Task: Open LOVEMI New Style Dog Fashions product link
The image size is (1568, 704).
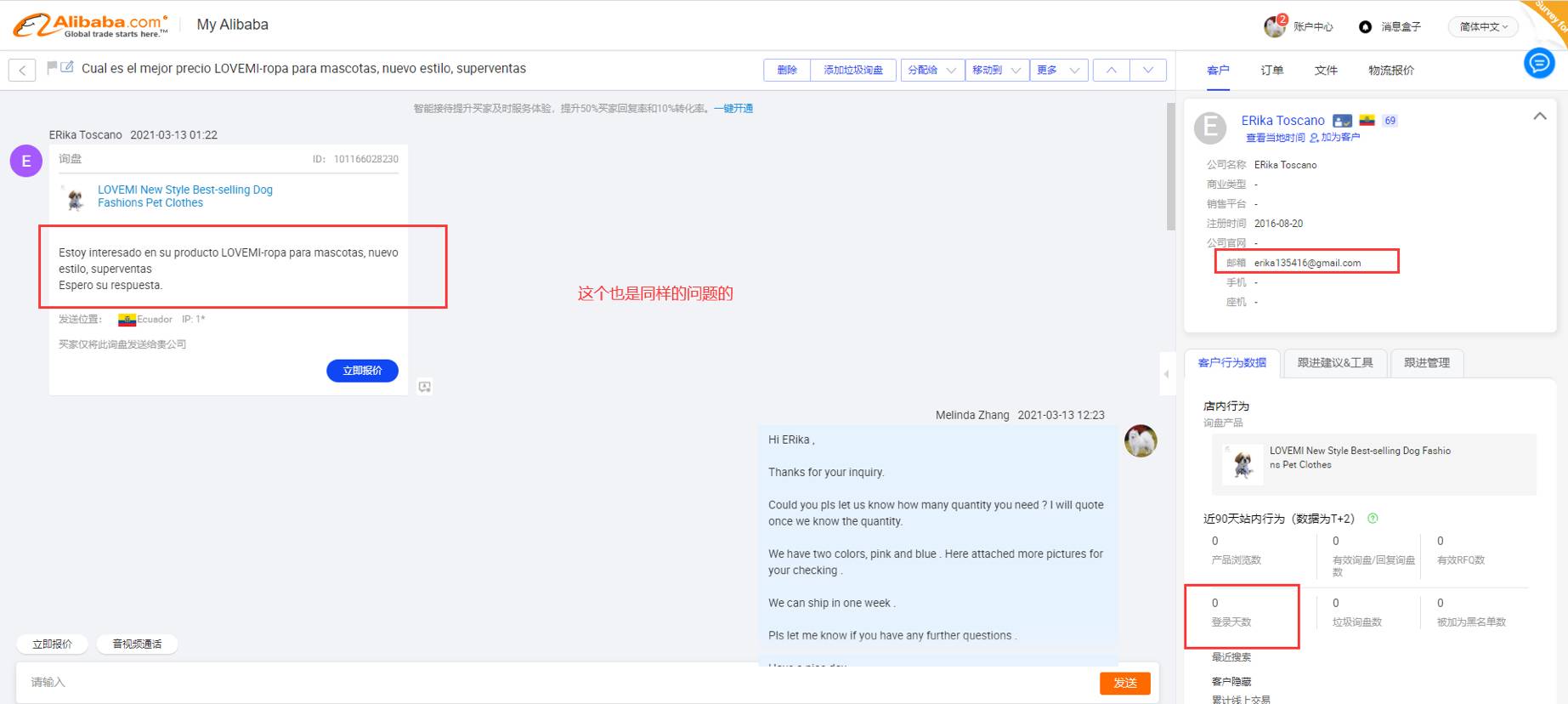Action: (x=184, y=196)
